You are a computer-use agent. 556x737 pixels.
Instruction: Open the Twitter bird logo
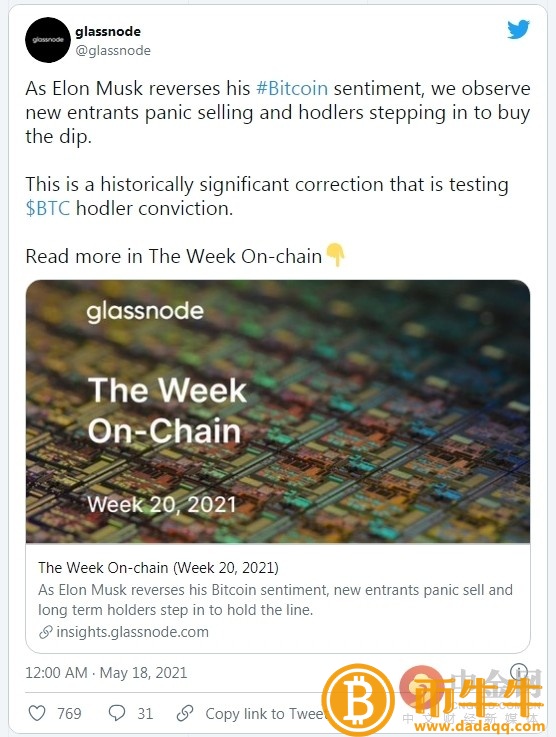click(x=518, y=29)
